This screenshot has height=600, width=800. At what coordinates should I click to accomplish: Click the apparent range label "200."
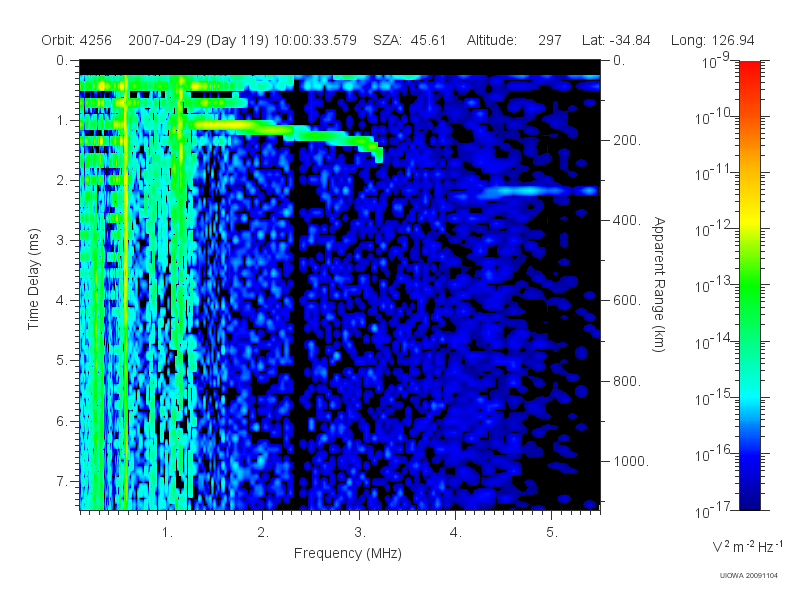[627, 140]
